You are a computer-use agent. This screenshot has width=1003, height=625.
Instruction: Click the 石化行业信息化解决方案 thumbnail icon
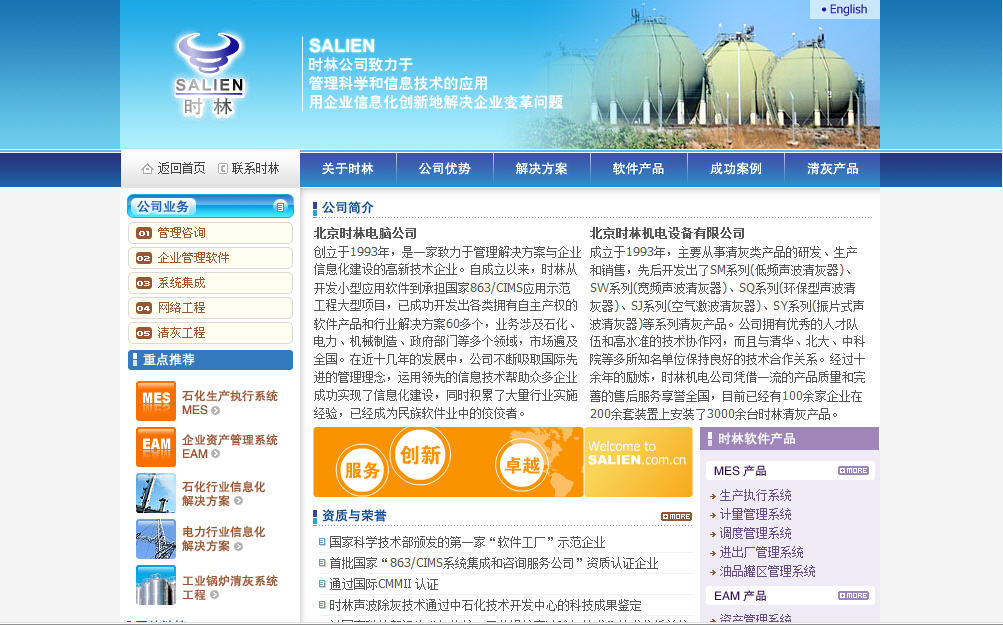click(x=155, y=494)
